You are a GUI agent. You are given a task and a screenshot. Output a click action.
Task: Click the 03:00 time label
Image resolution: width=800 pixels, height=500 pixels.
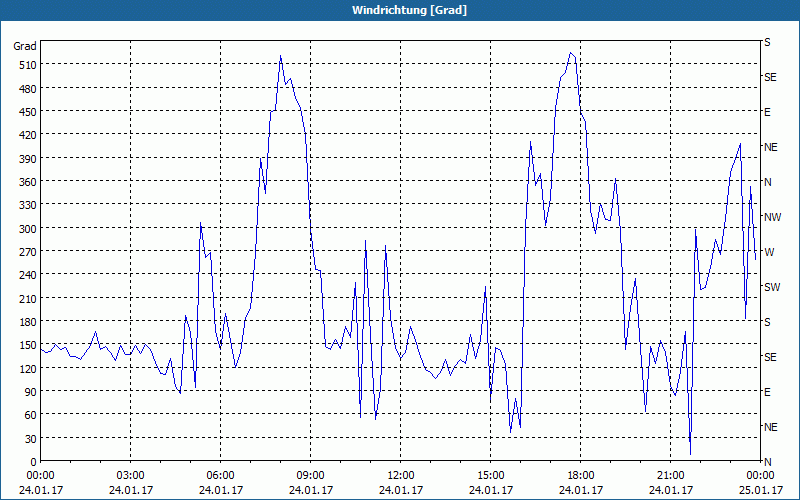pyautogui.click(x=131, y=476)
